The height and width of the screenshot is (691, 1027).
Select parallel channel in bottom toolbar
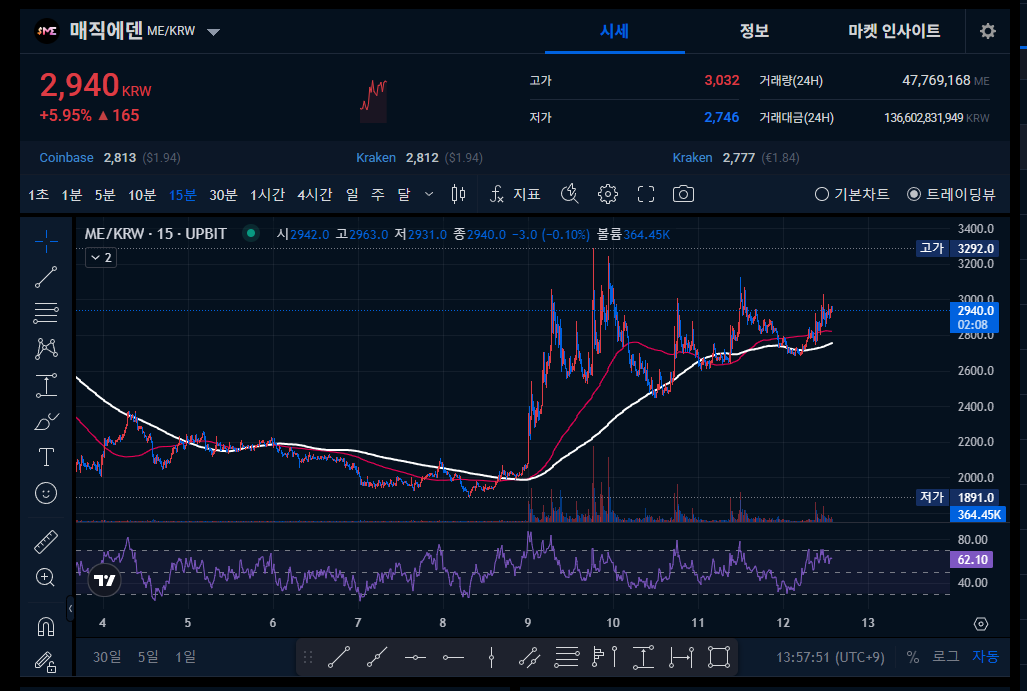click(529, 657)
